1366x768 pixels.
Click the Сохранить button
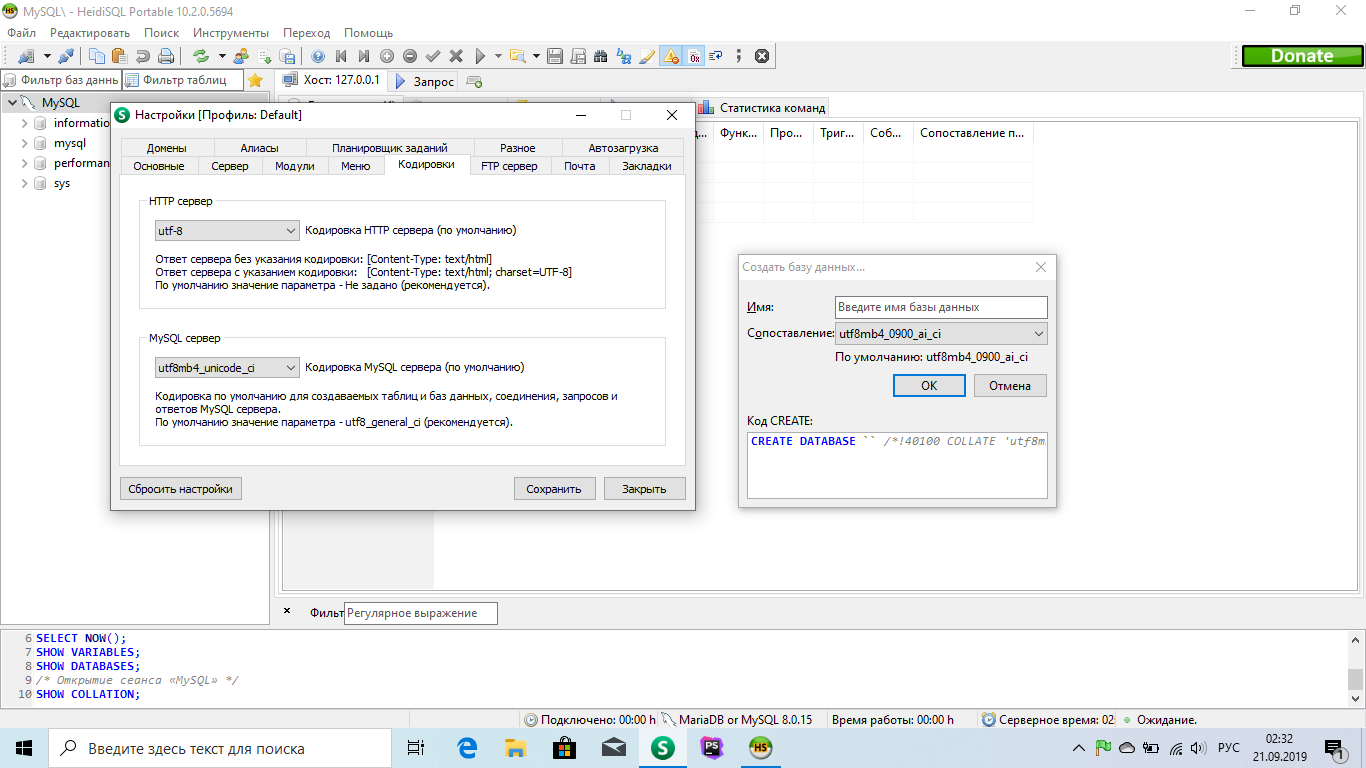(x=554, y=489)
